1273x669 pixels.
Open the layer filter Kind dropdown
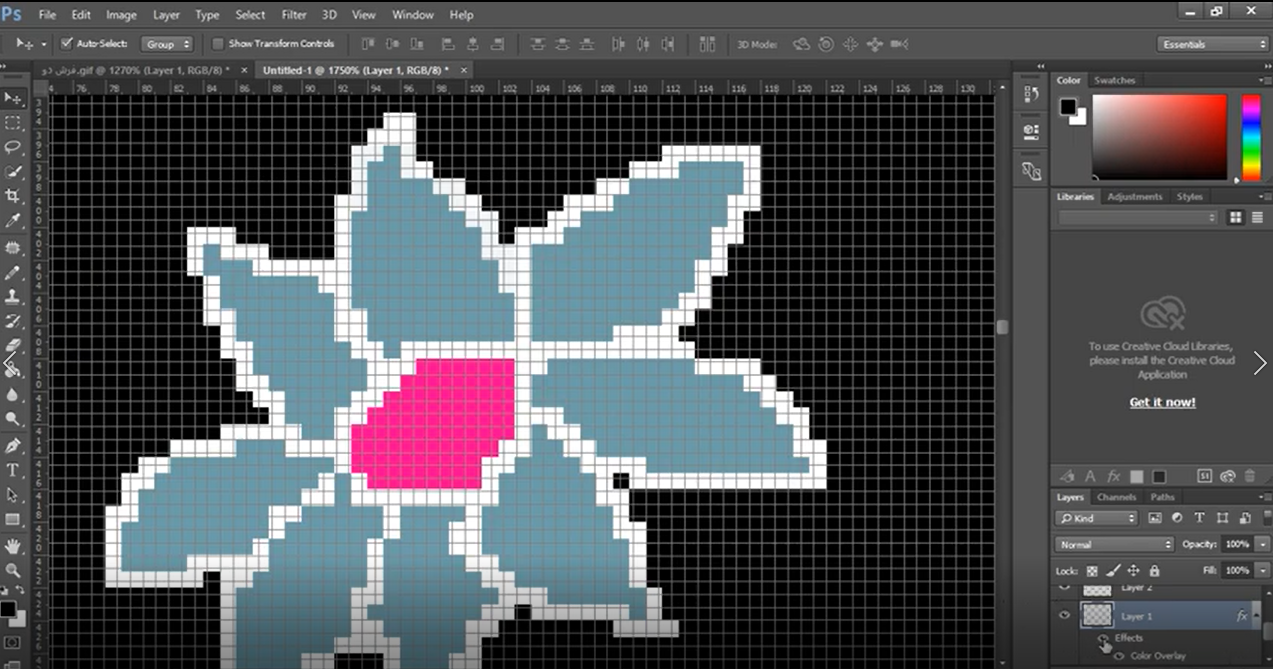coord(1097,518)
